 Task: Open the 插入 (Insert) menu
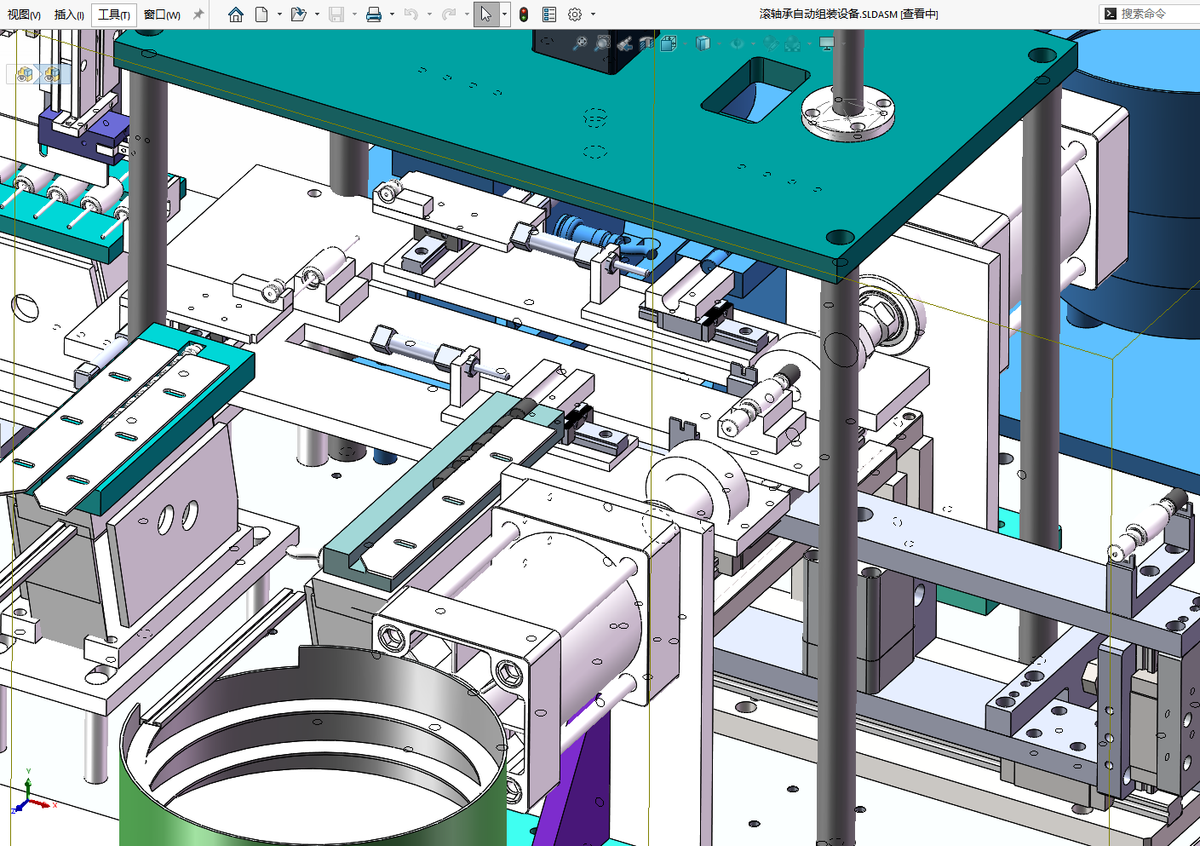coord(69,15)
